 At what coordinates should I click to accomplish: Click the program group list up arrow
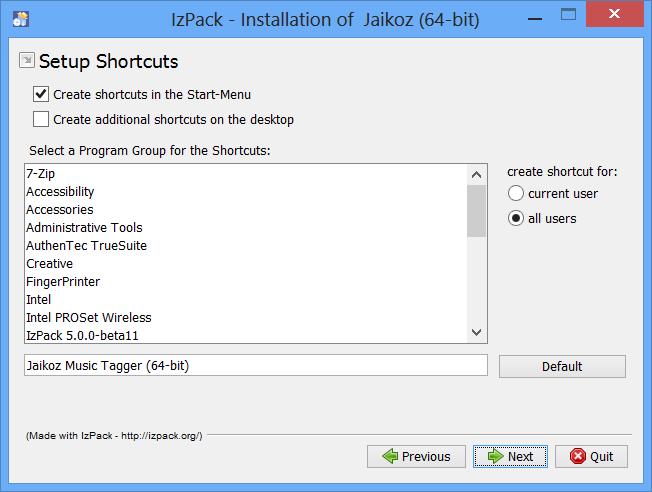(x=477, y=175)
